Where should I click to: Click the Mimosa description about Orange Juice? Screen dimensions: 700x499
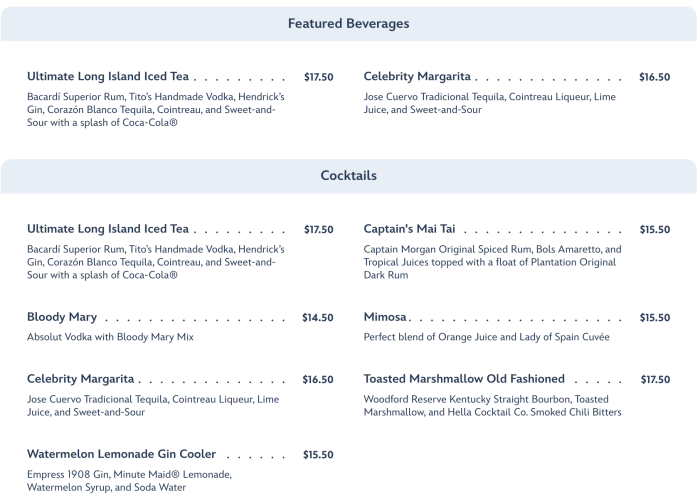click(x=486, y=337)
